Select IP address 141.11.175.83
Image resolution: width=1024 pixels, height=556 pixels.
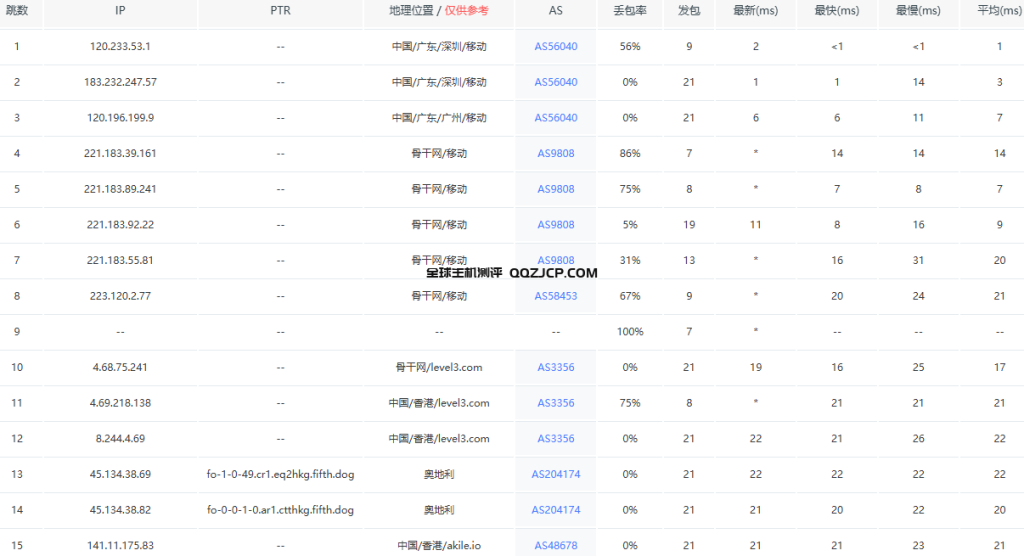coord(120,546)
